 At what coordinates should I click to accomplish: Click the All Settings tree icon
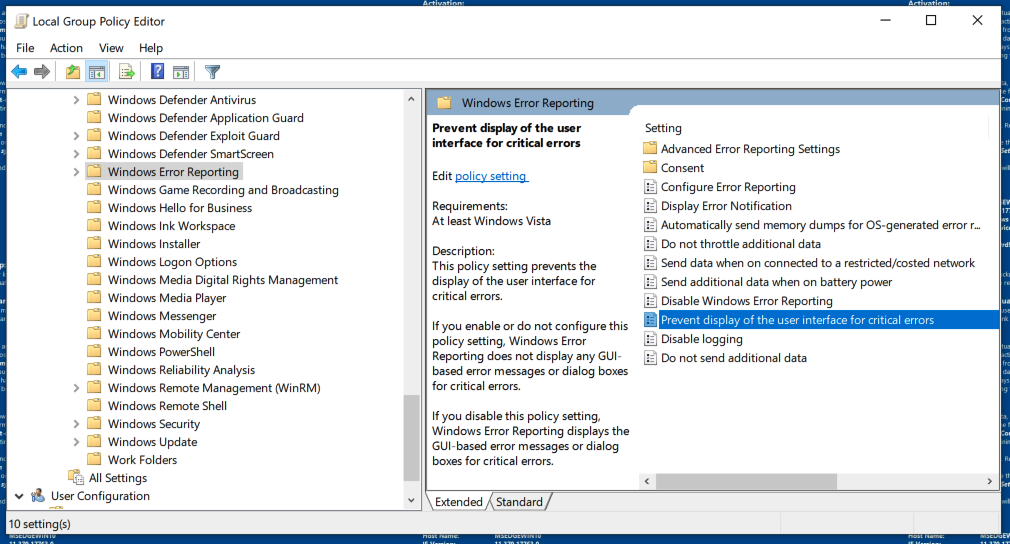point(76,478)
